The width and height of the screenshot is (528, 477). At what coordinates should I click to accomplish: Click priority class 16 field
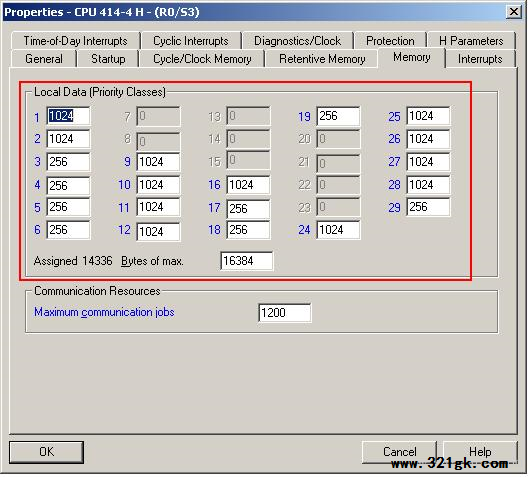tap(248, 185)
